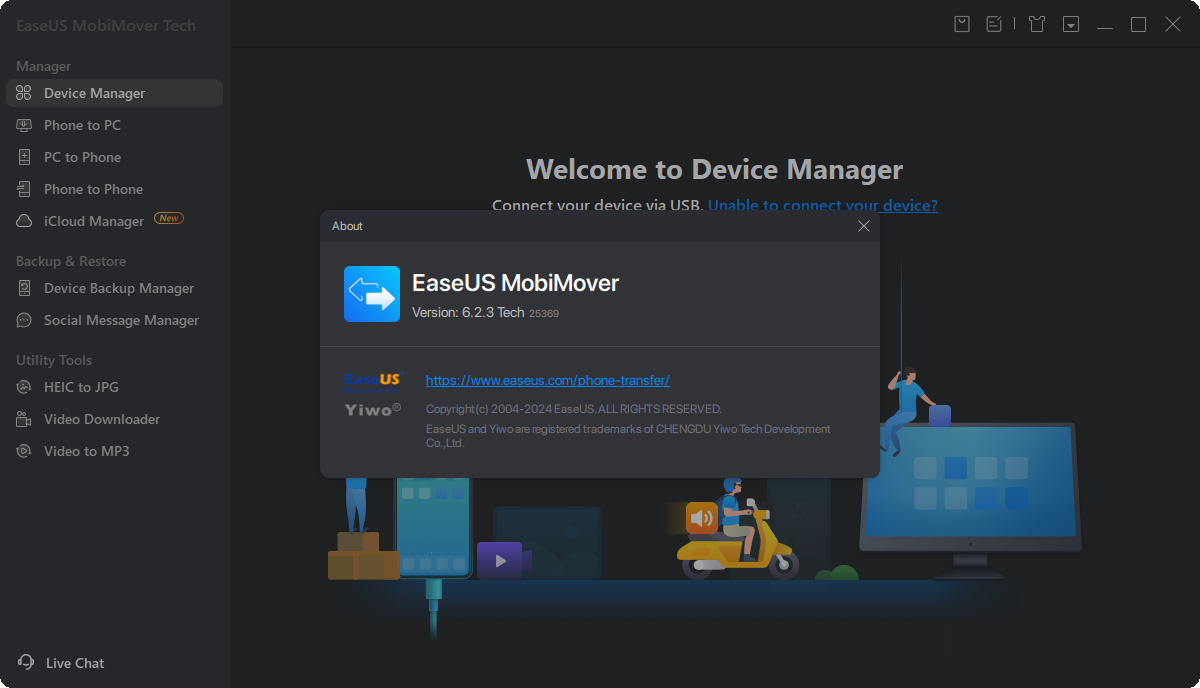The image size is (1200, 688).
Task: Select PC to Phone in sidebar
Action: click(114, 157)
